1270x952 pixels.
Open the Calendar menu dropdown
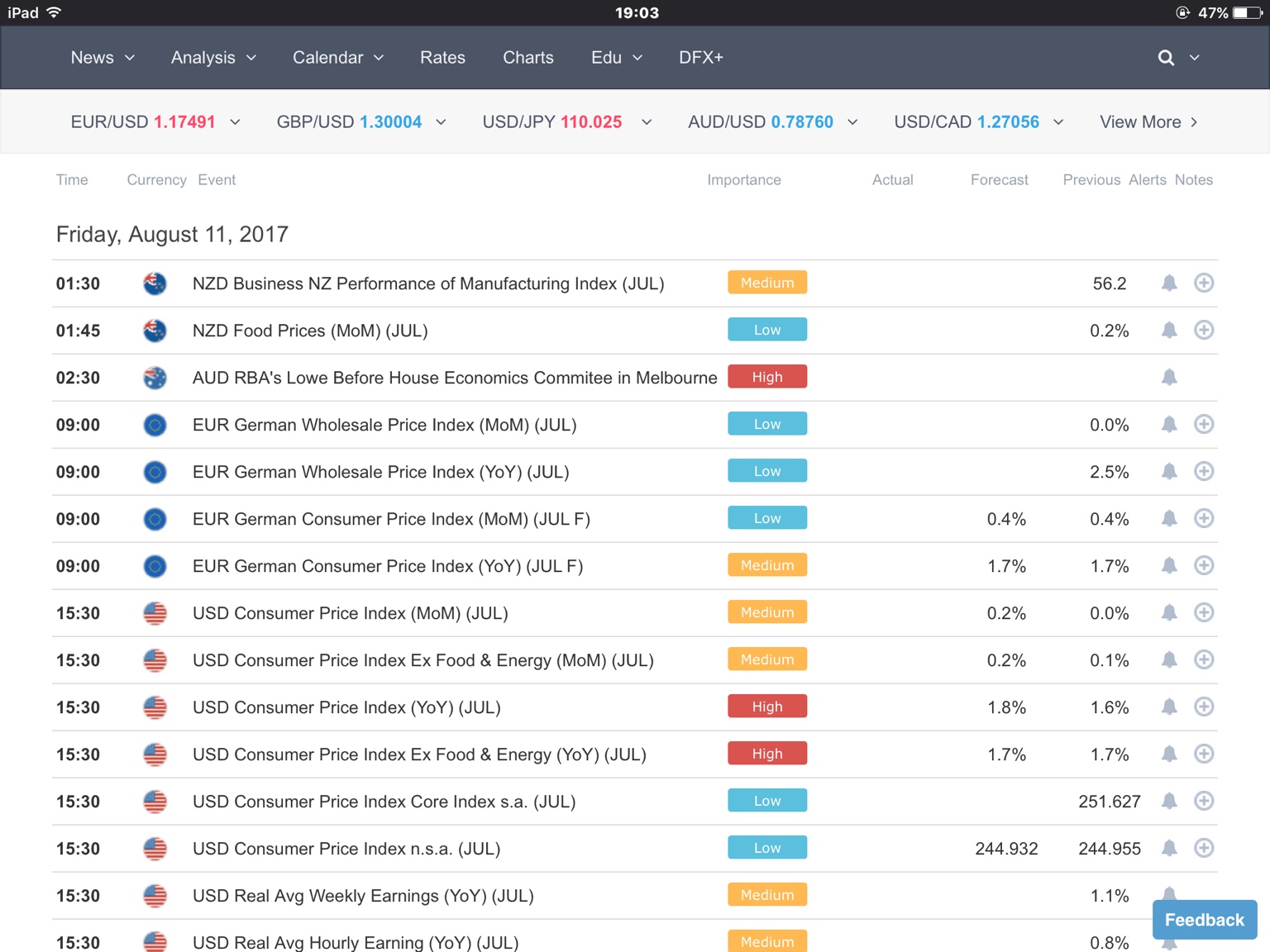[x=337, y=58]
